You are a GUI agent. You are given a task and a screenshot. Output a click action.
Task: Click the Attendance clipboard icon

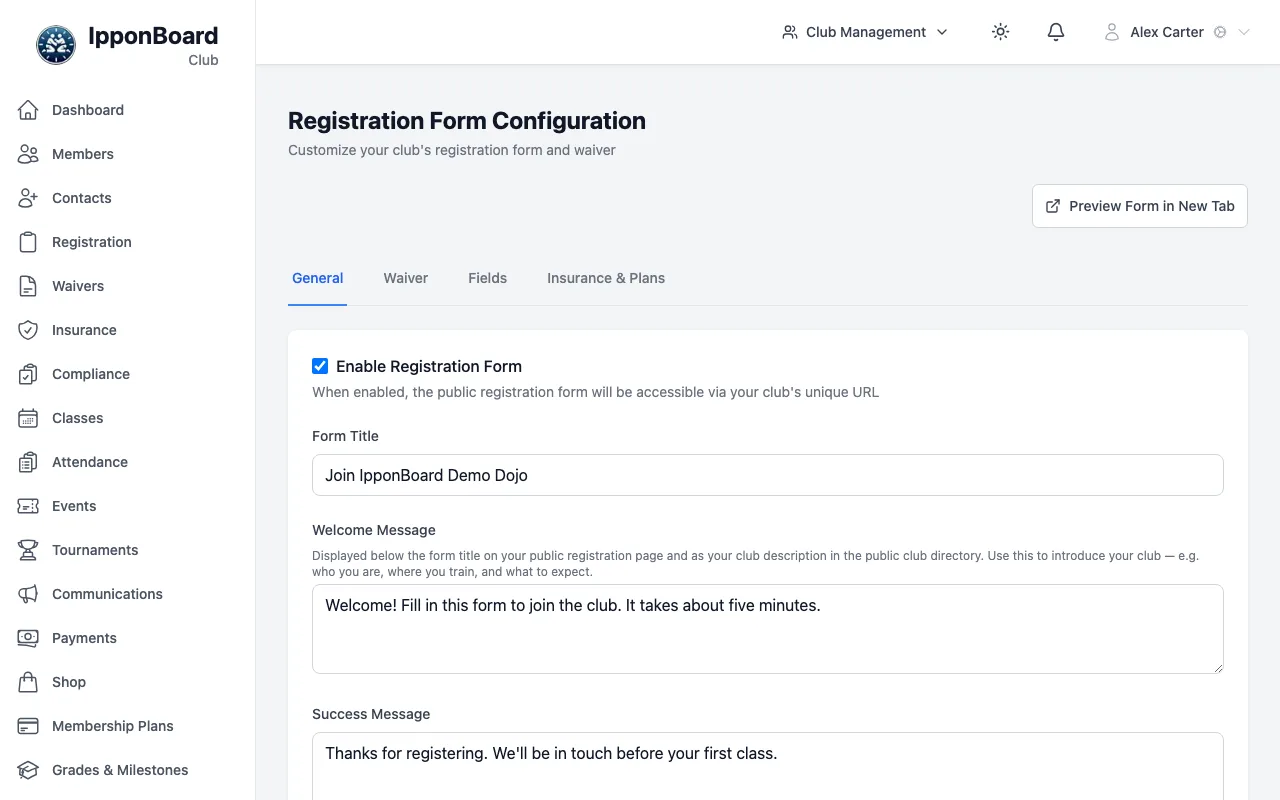(28, 462)
